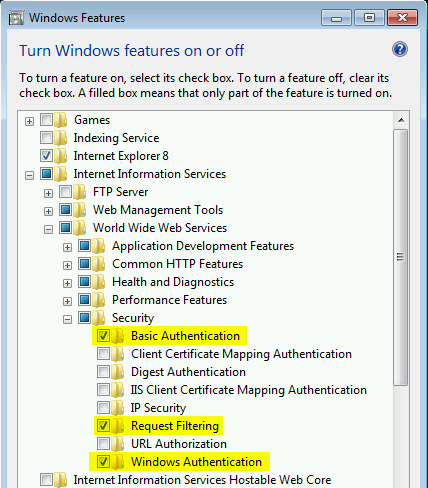
Task: Click the Security folder icon
Action: click(x=99, y=318)
